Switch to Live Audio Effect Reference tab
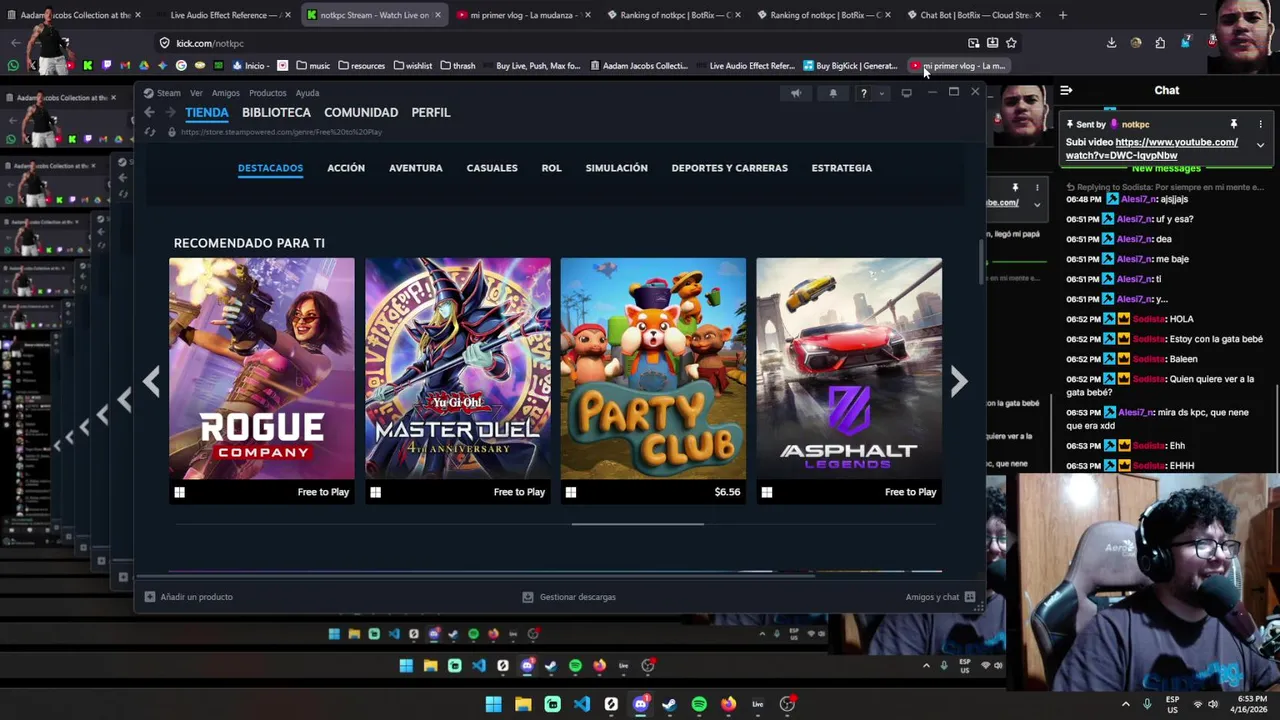 click(222, 15)
